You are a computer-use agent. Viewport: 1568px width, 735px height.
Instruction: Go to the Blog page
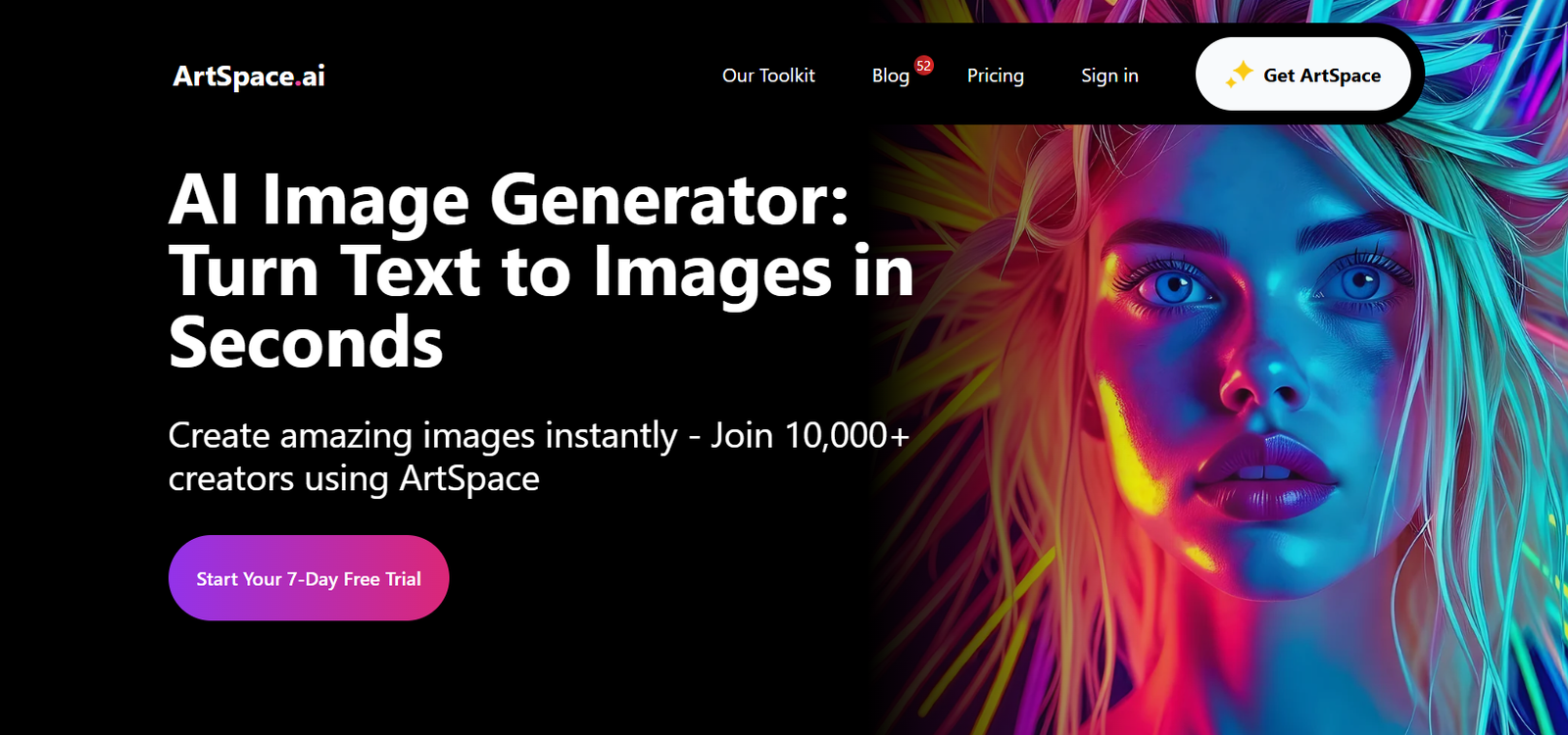[x=891, y=75]
